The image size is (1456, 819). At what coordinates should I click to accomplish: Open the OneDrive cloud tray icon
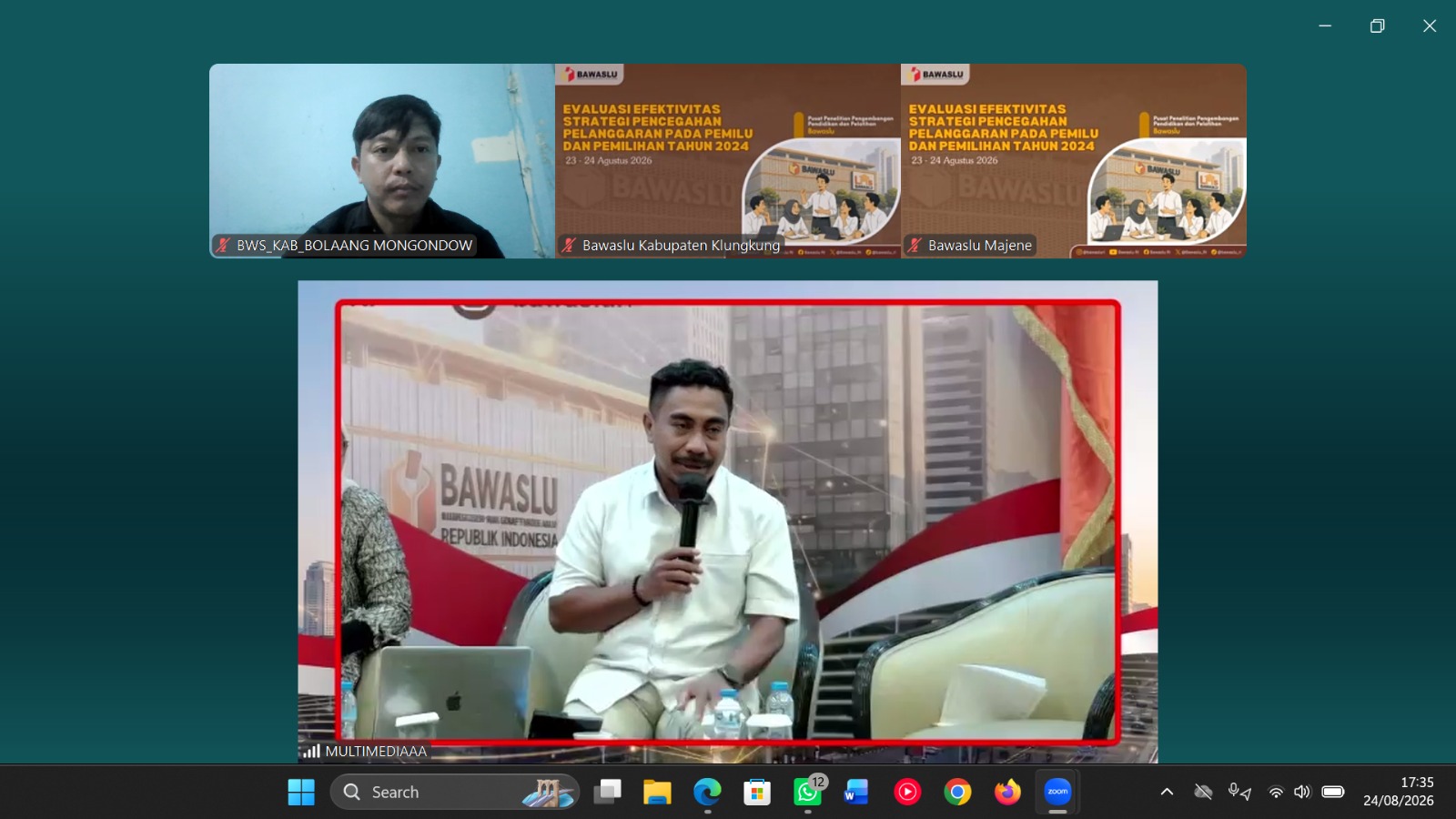click(1203, 792)
